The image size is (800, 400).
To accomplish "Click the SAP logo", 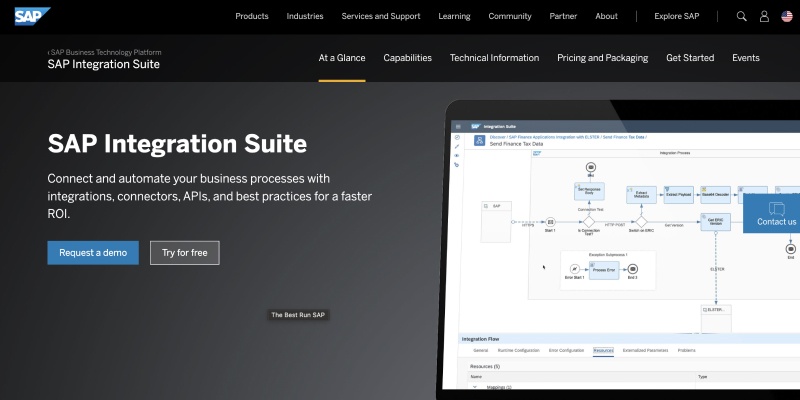I will [x=32, y=16].
